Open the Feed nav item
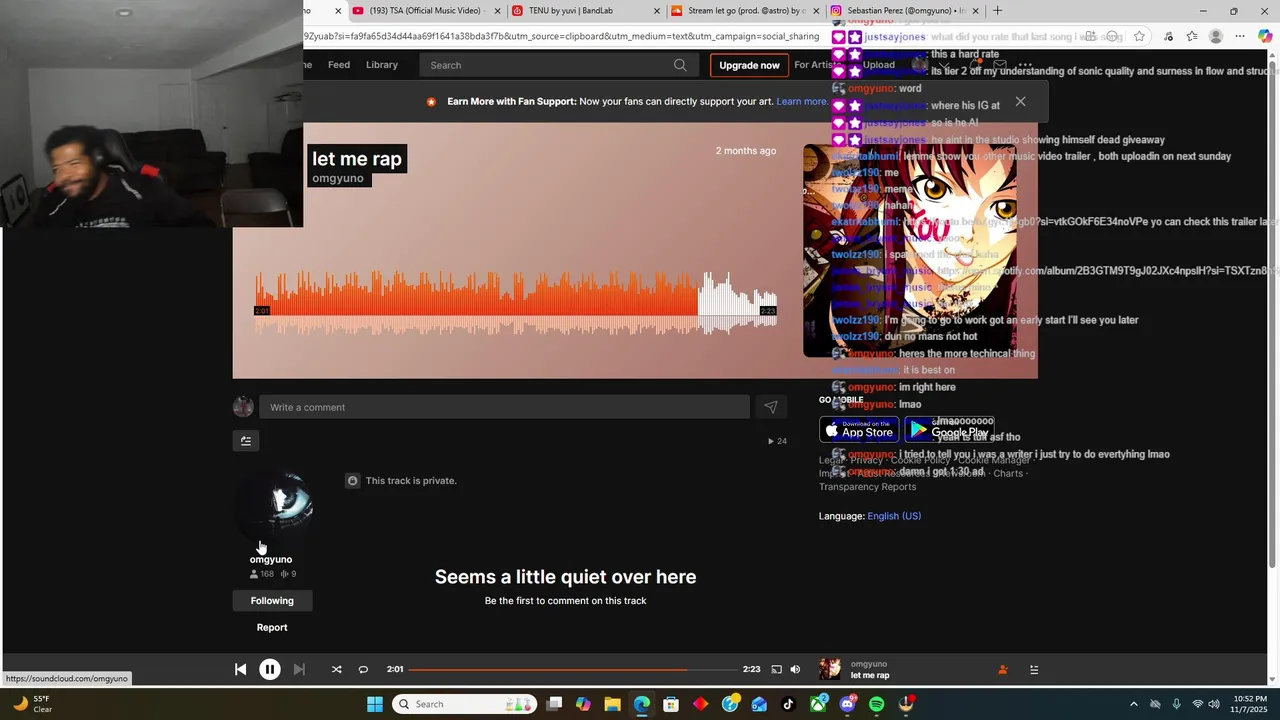Image resolution: width=1280 pixels, height=720 pixels. (339, 65)
